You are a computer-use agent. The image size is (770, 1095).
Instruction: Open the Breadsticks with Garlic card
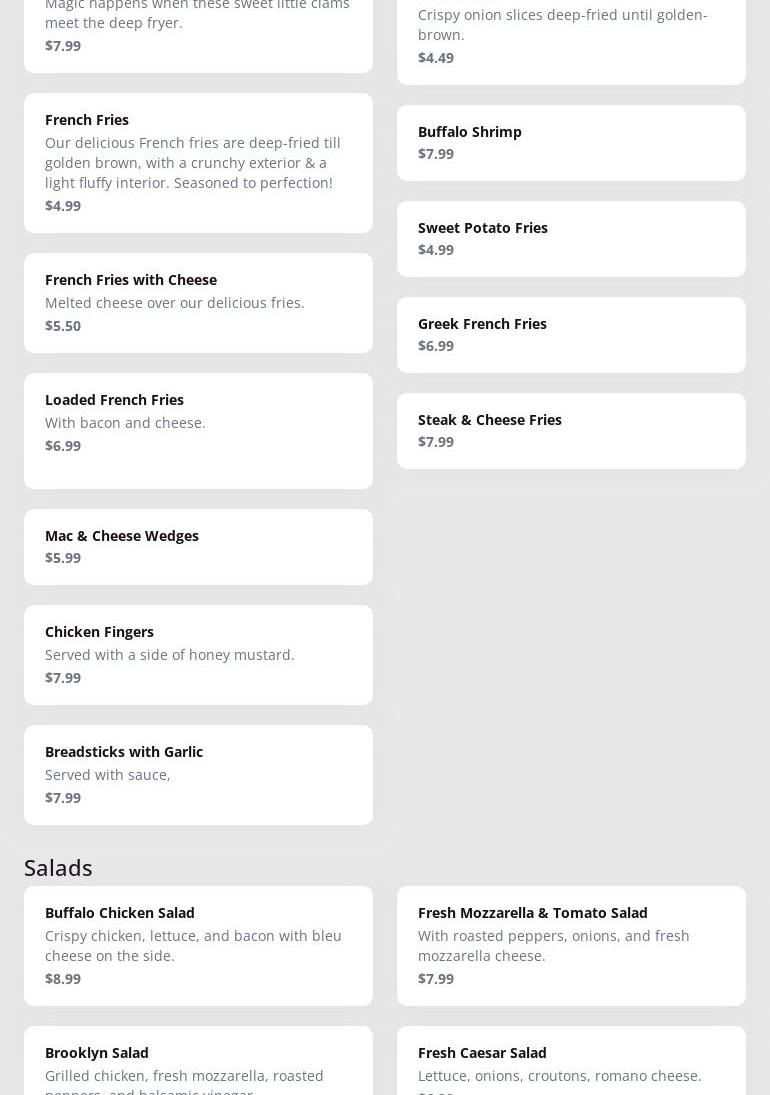pos(198,775)
